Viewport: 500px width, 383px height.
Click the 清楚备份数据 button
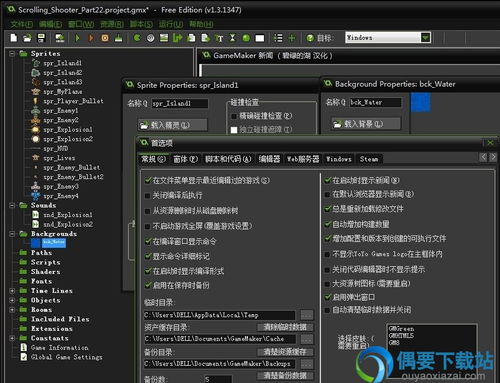pos(285,375)
